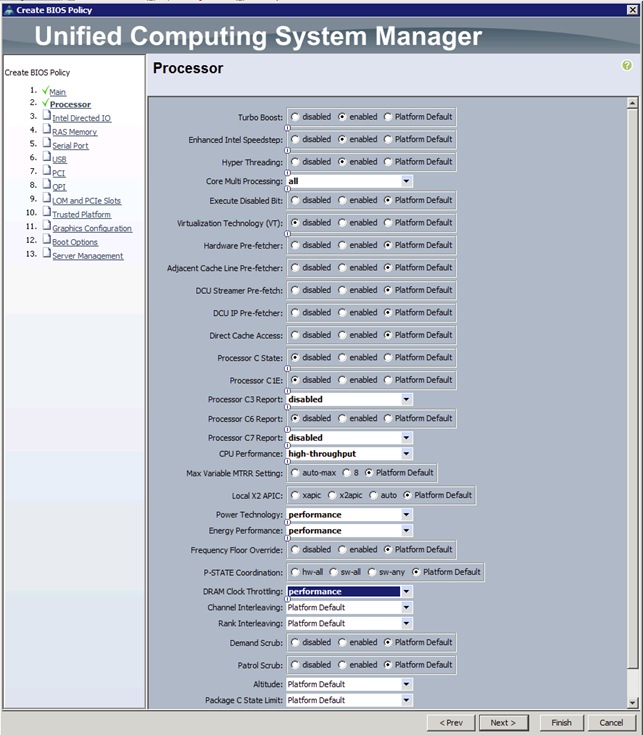The image size is (643, 735).
Task: Click the Create BIOS Policy title bar icon
Action: pyautogui.click(x=8, y=10)
